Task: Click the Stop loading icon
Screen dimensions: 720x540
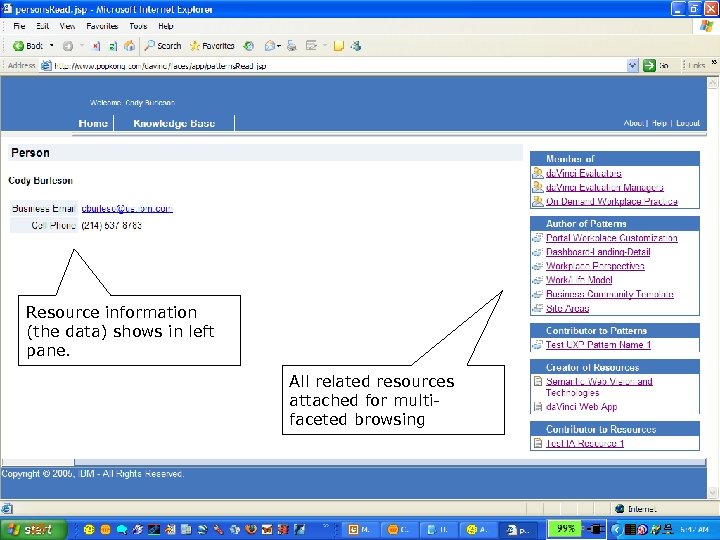Action: tap(96, 45)
